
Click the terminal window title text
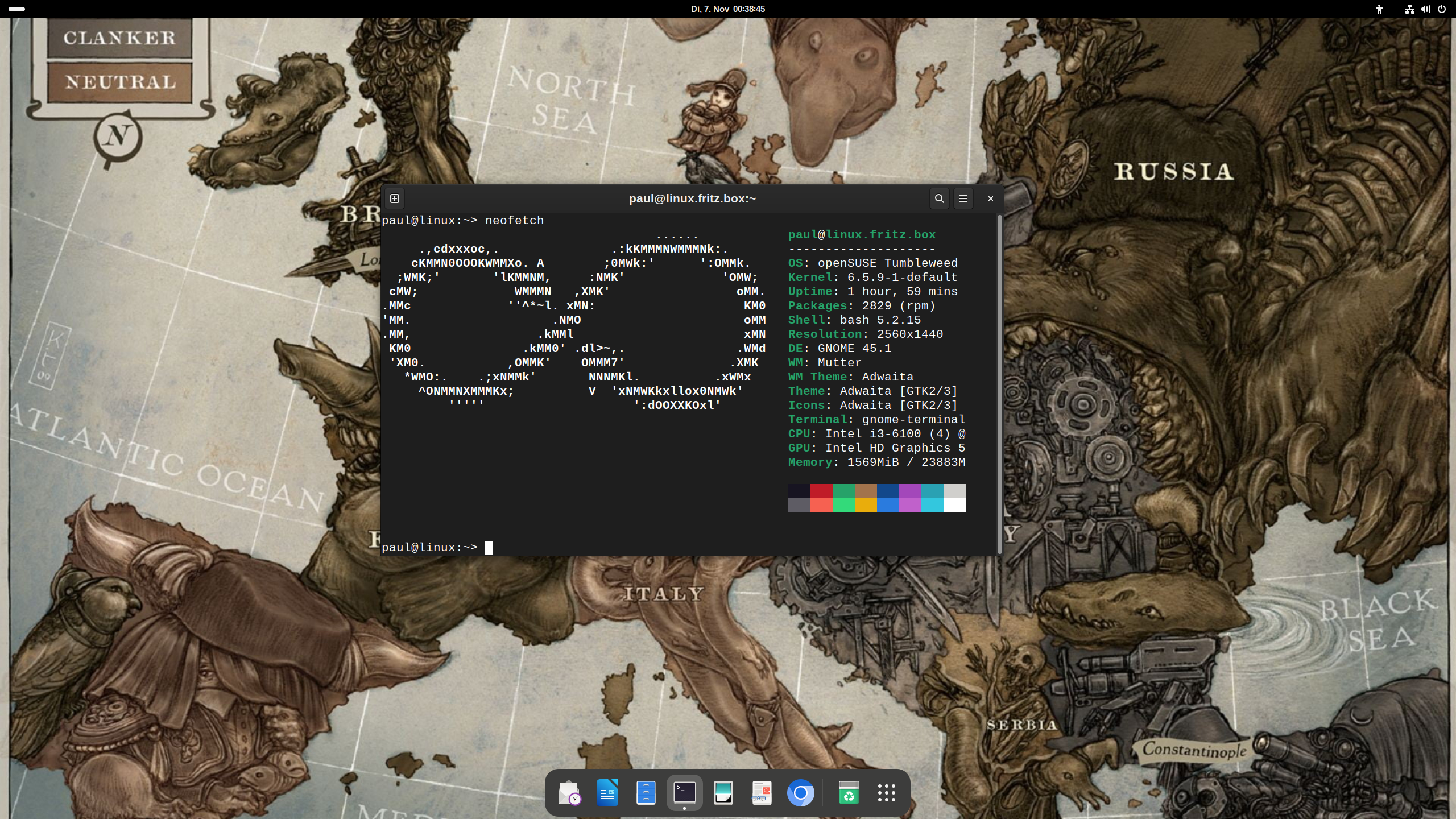point(692,198)
